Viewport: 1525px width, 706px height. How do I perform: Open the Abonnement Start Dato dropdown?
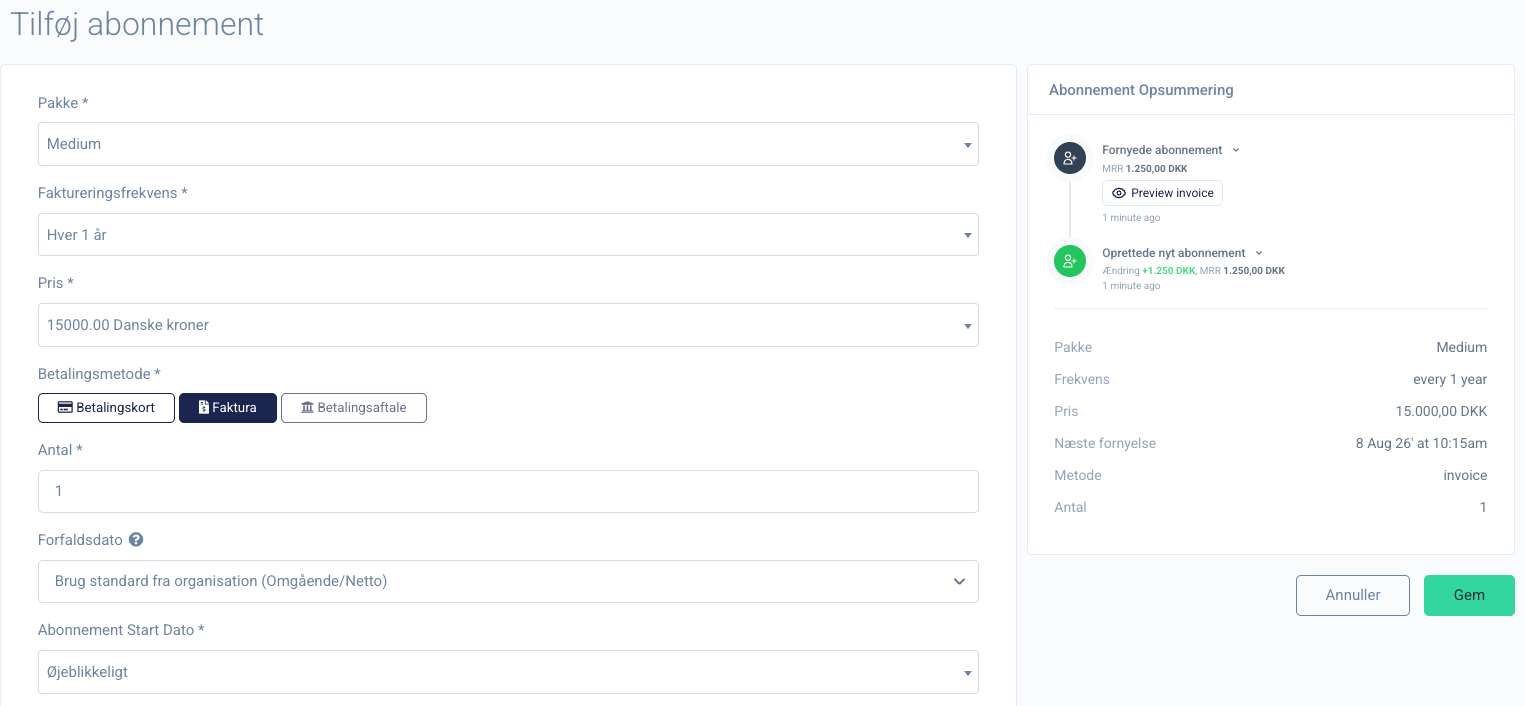(508, 672)
